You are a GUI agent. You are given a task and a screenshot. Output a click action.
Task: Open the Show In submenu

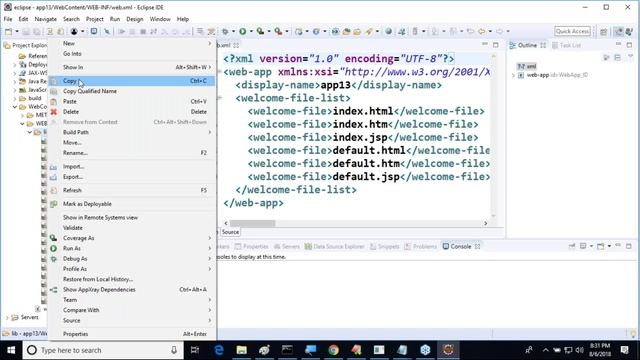[x=131, y=67]
